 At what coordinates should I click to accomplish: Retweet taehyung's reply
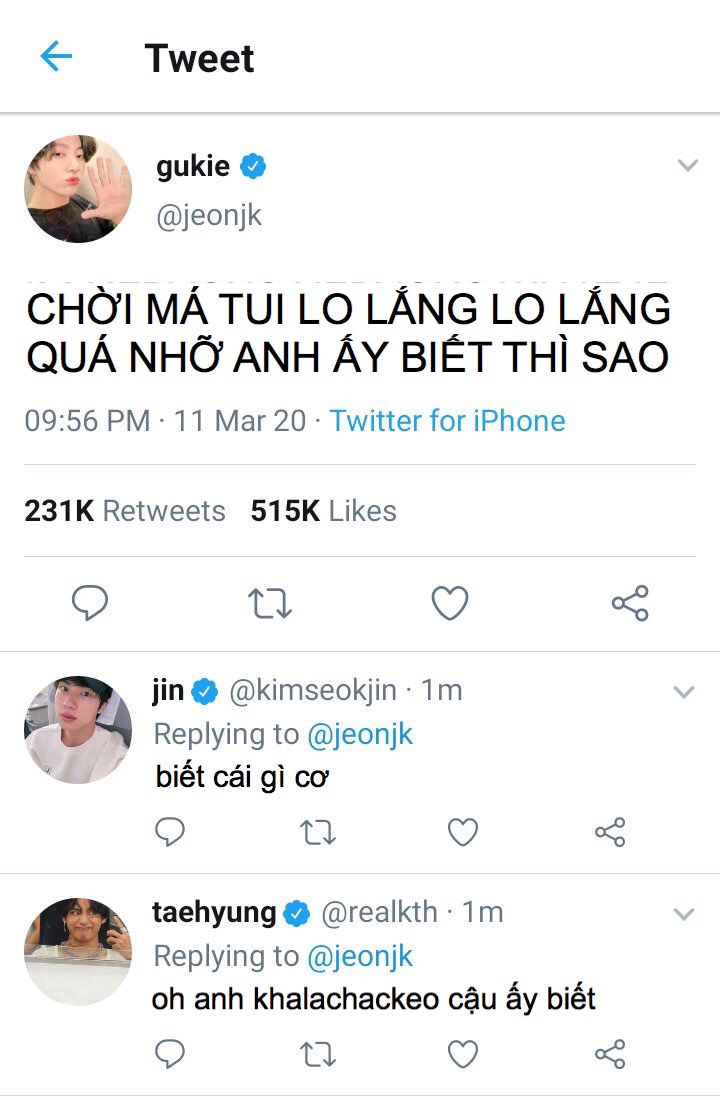(318, 1053)
